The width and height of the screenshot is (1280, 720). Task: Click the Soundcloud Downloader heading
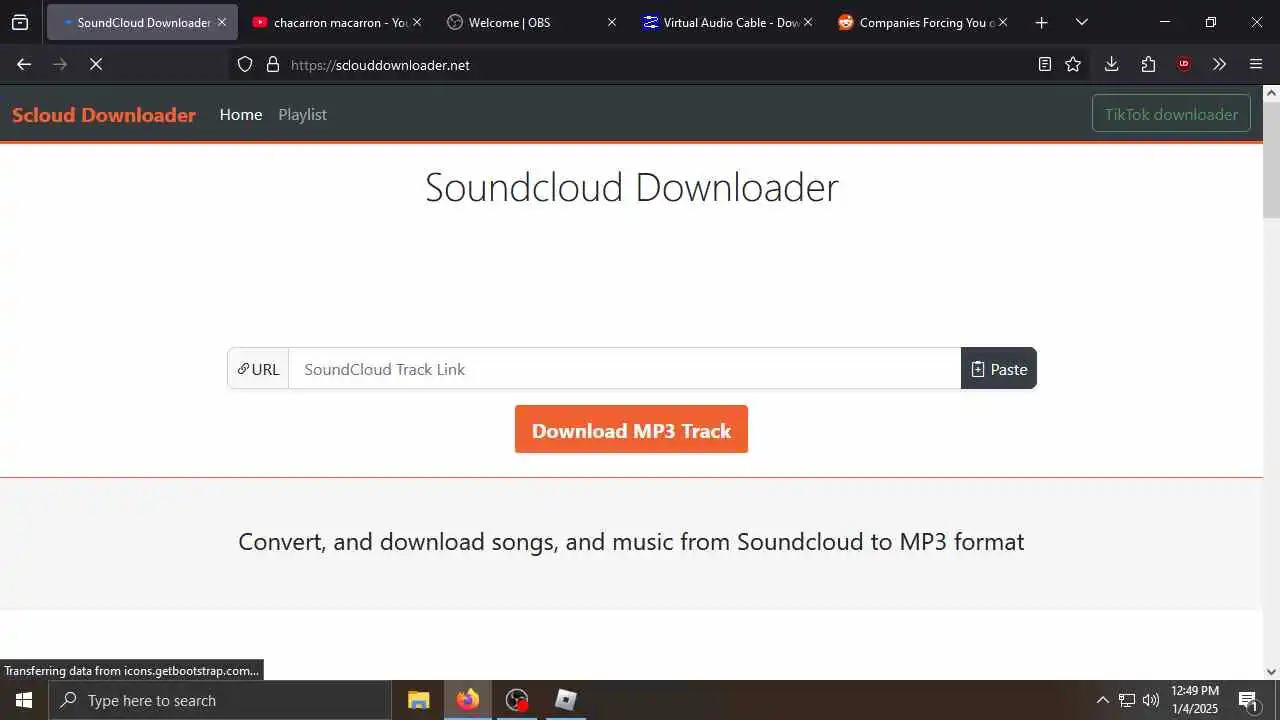pyautogui.click(x=631, y=187)
